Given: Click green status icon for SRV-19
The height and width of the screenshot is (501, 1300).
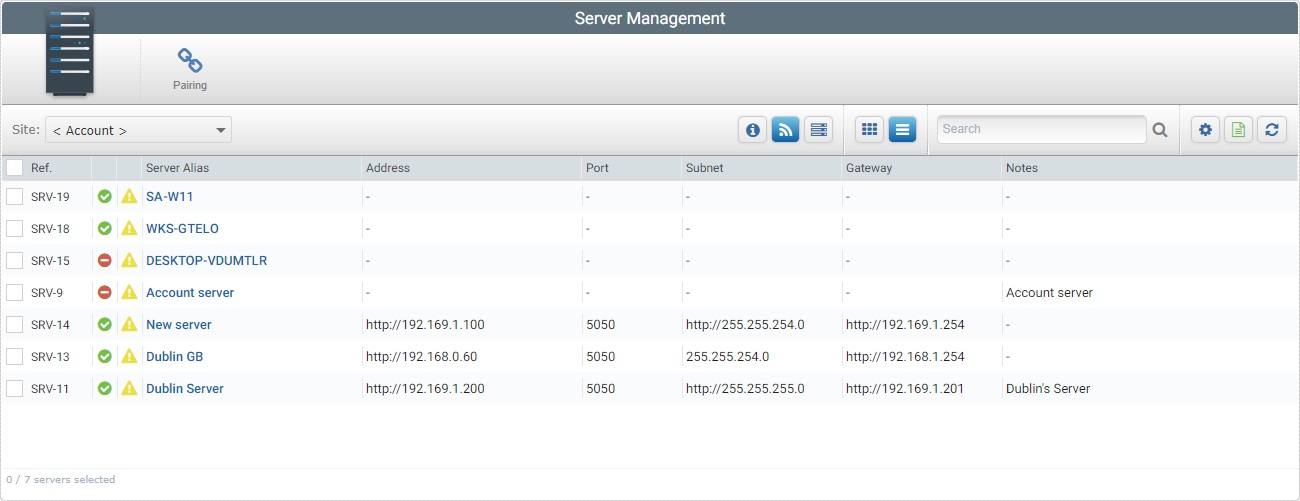Looking at the screenshot, I should (x=104, y=196).
